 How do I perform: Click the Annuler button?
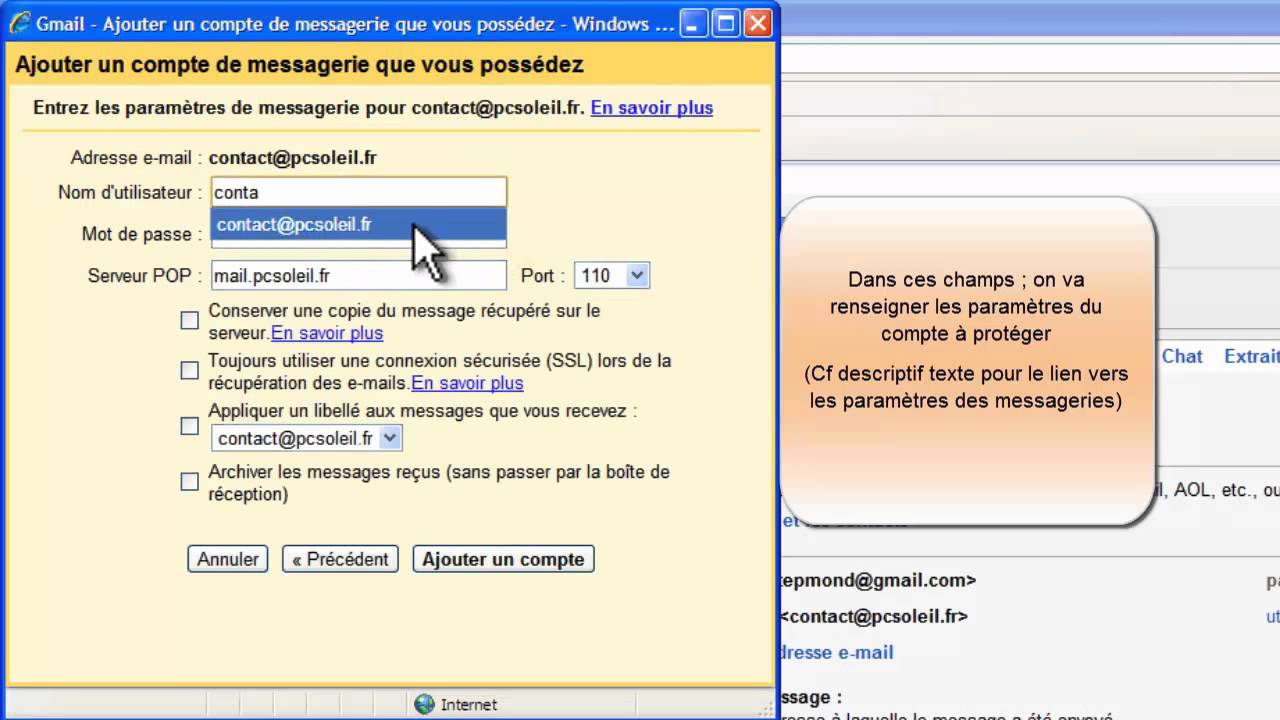click(228, 559)
